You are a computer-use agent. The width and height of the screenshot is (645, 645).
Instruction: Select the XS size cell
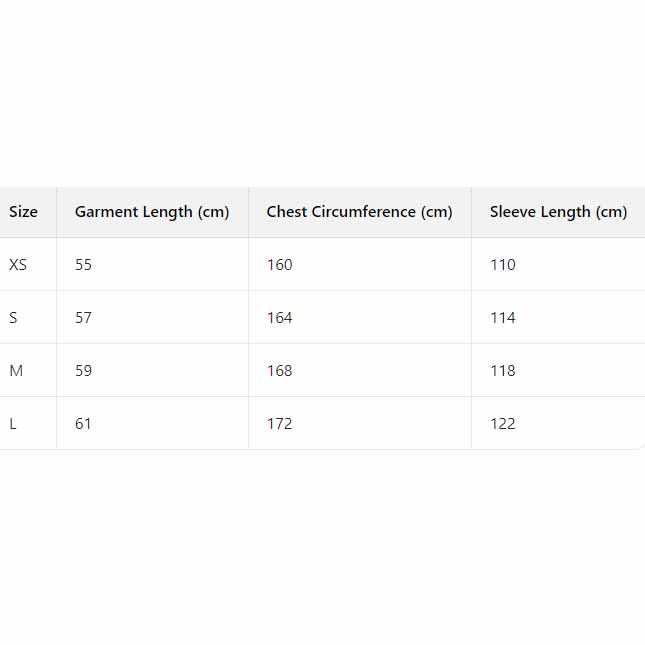point(18,265)
